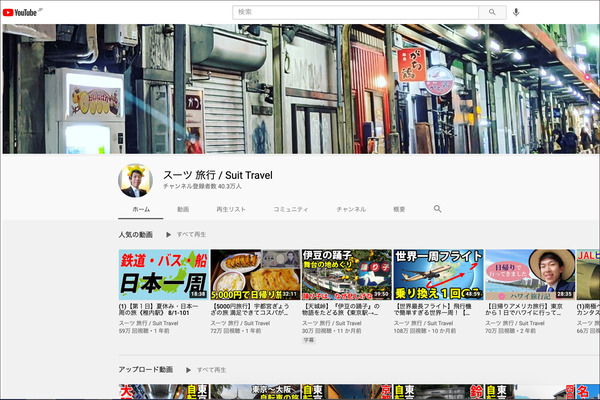Switch to the 動画 tab

click(183, 209)
